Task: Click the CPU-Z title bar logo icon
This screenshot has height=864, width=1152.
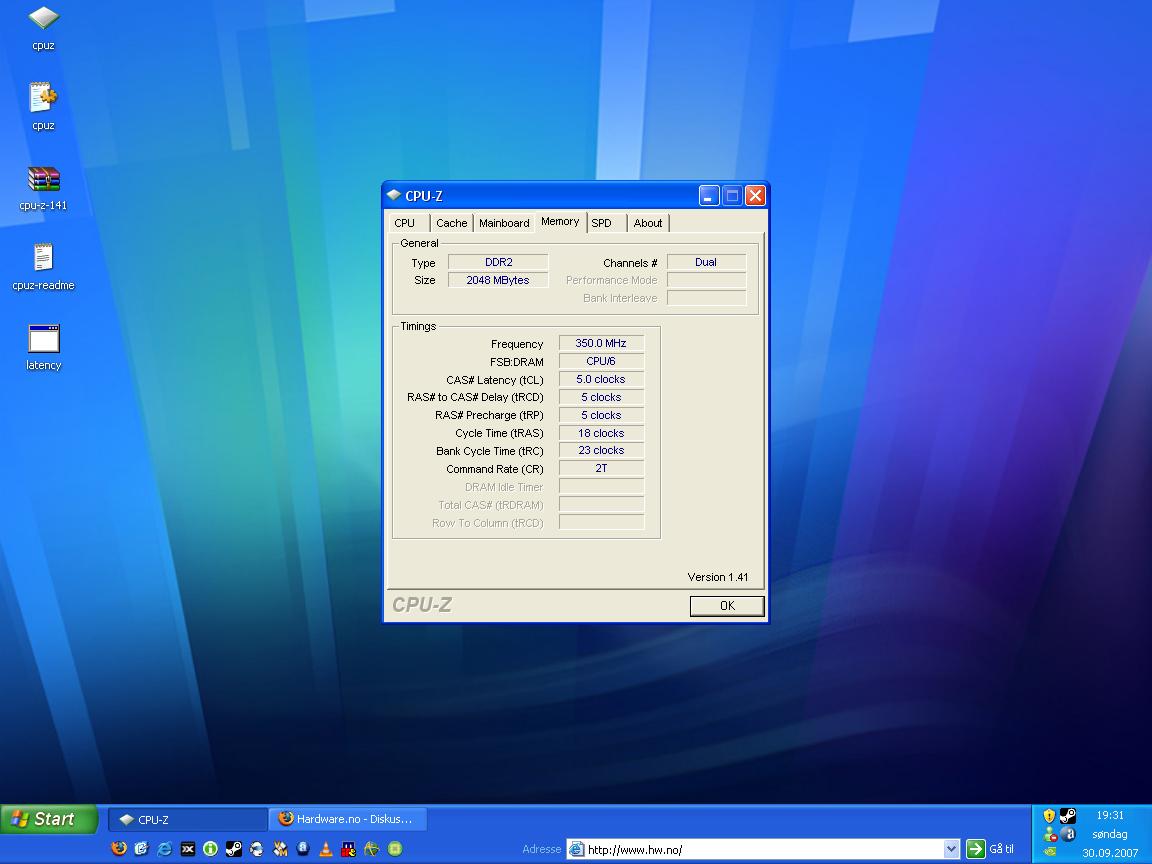Action: coord(394,195)
